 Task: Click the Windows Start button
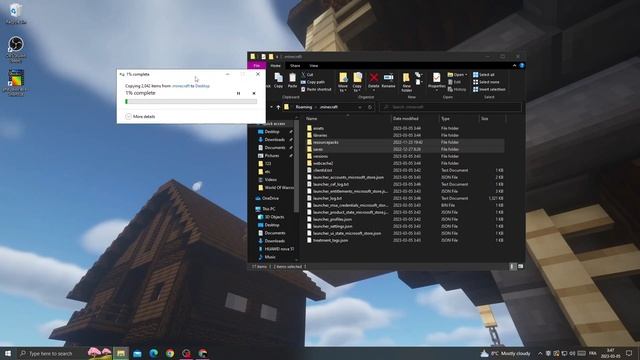point(8,353)
